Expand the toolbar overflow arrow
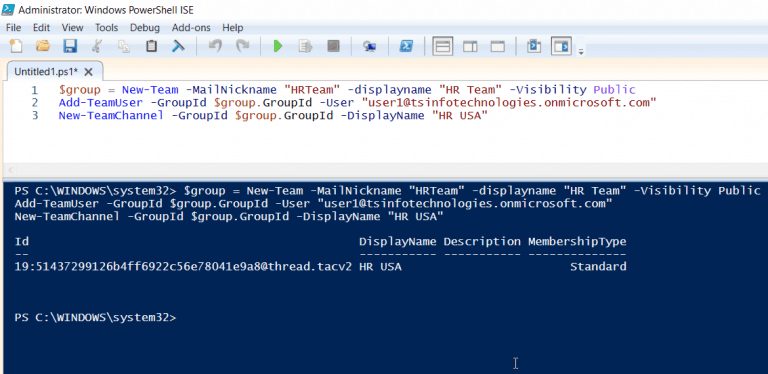768x374 pixels. point(581,51)
